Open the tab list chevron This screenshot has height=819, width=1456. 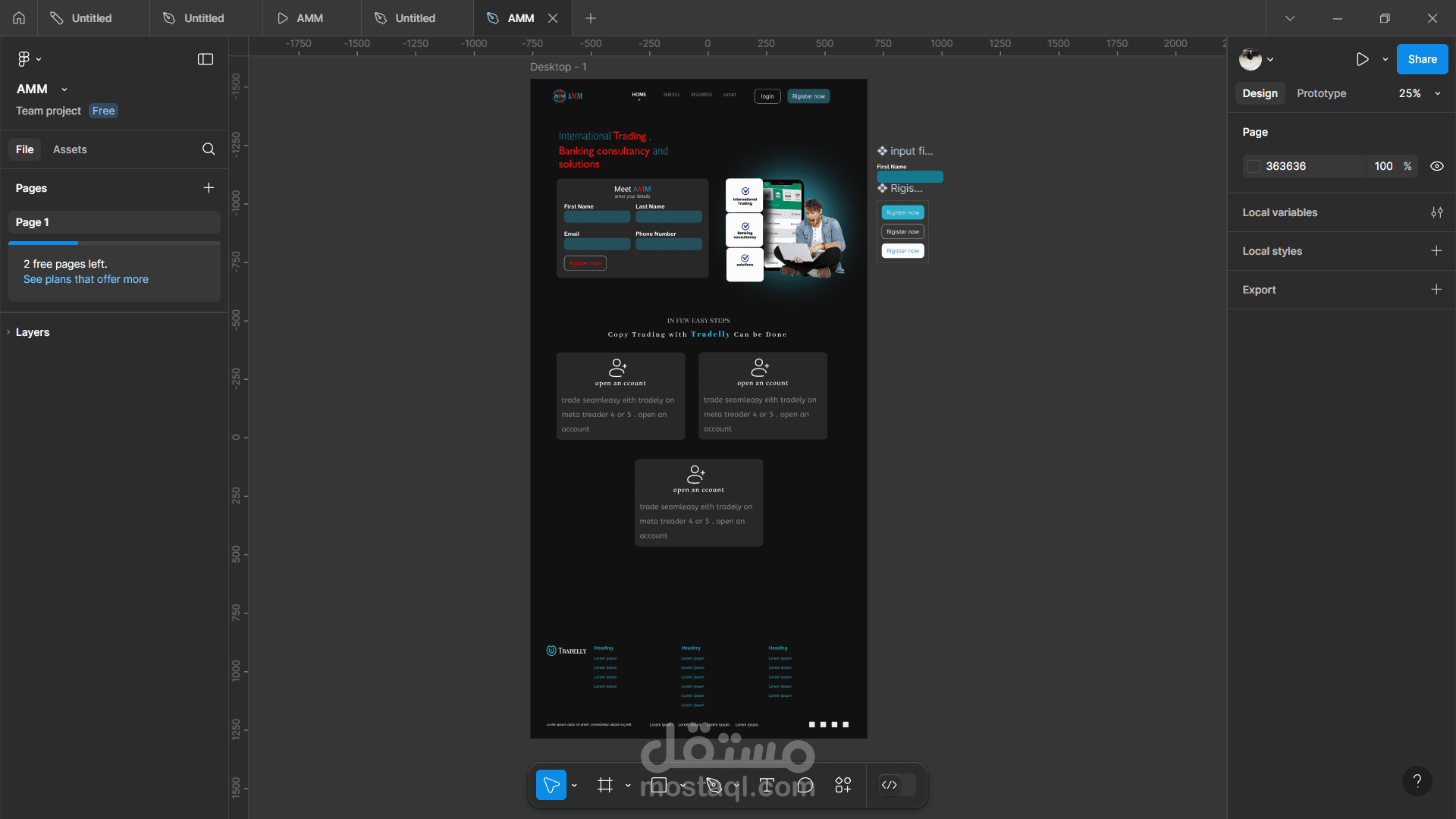coord(1290,18)
